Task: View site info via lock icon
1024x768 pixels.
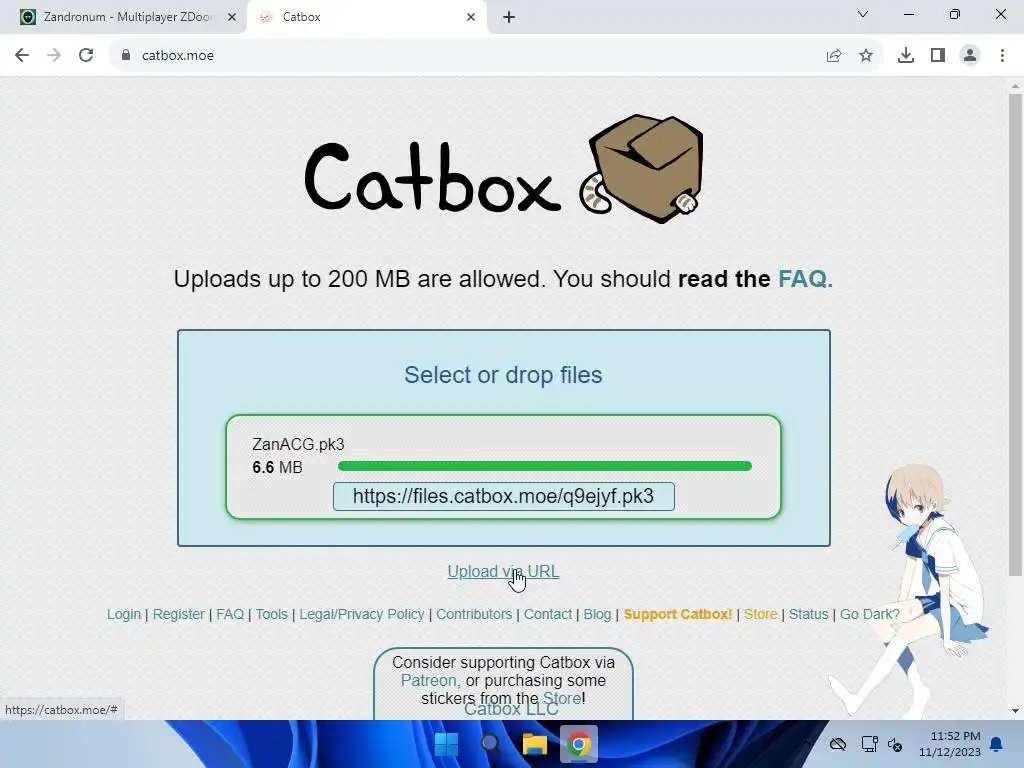Action: click(x=126, y=56)
